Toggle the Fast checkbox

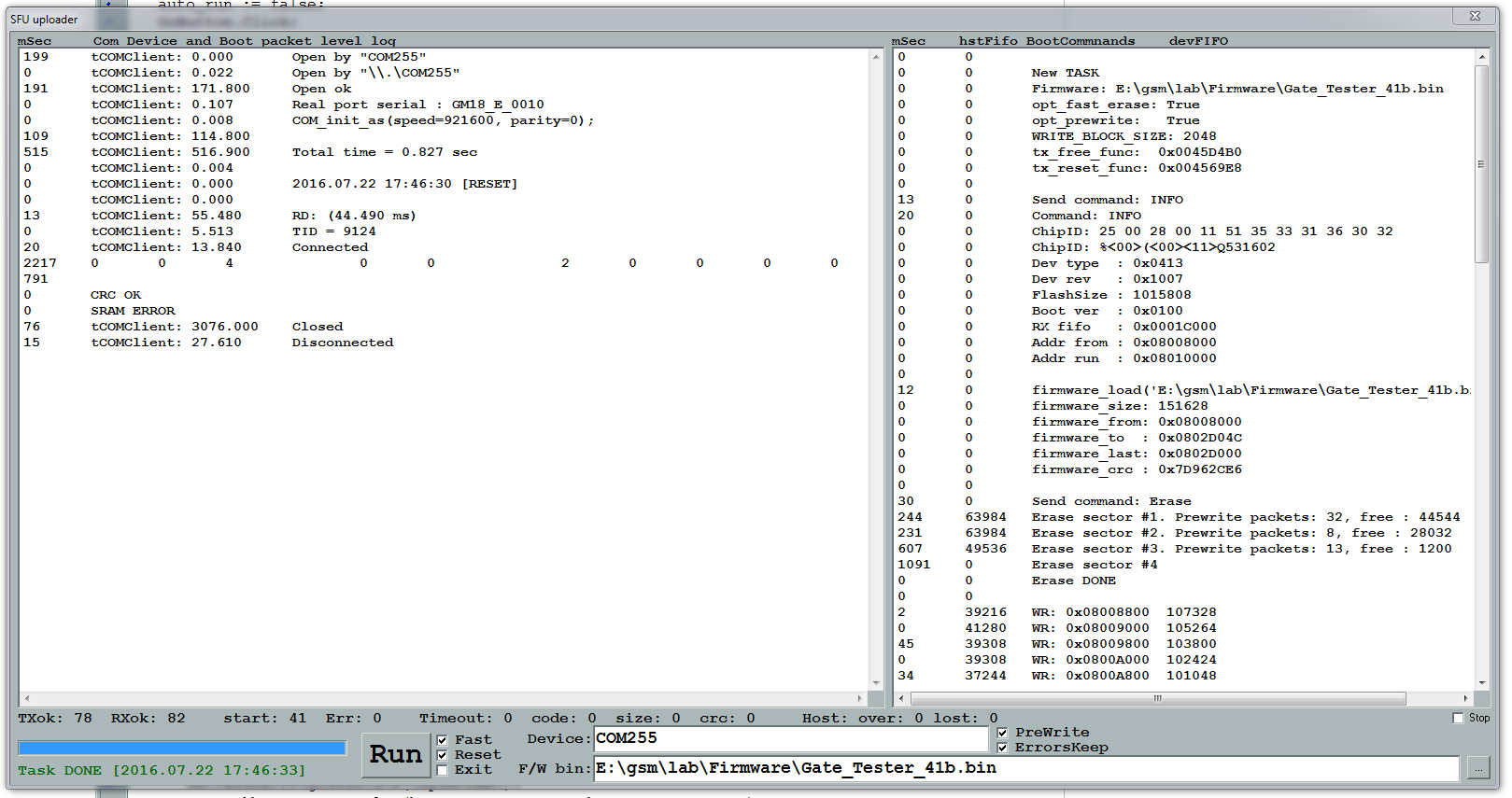click(x=443, y=740)
